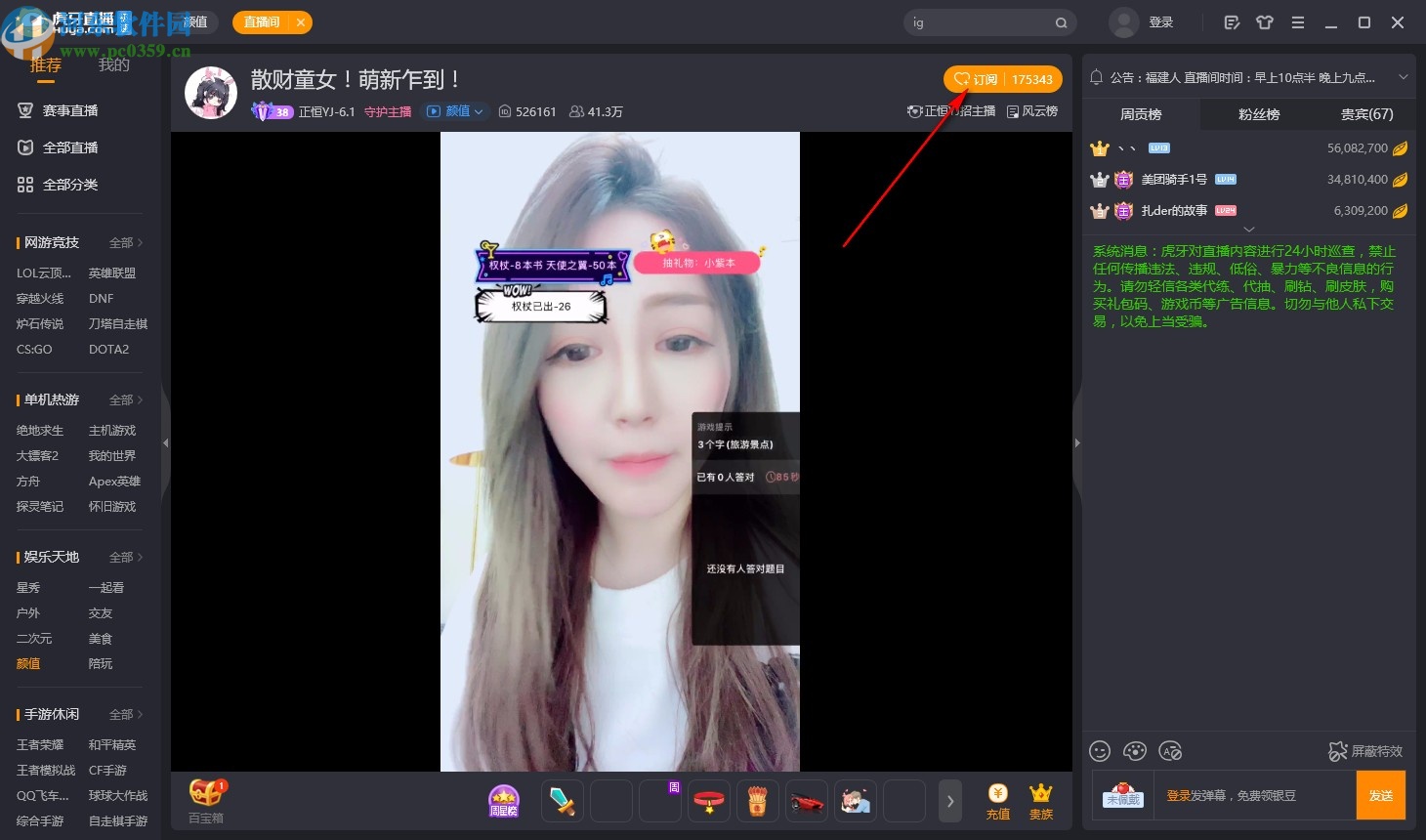Viewport: 1426px width, 840px height.
Task: Toggle the danmaku font style setting
Action: [1171, 751]
